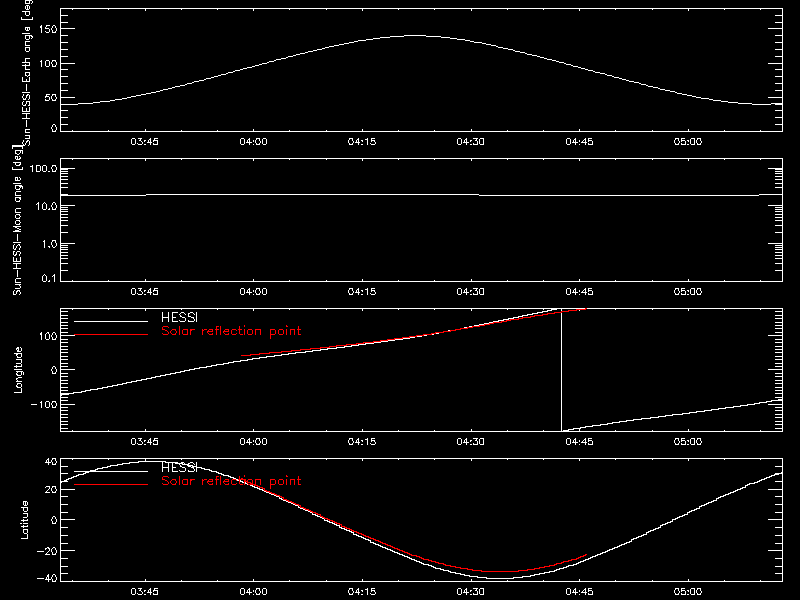Click the 100 tick on Sun-HESSI-Earth axis

tap(47, 63)
